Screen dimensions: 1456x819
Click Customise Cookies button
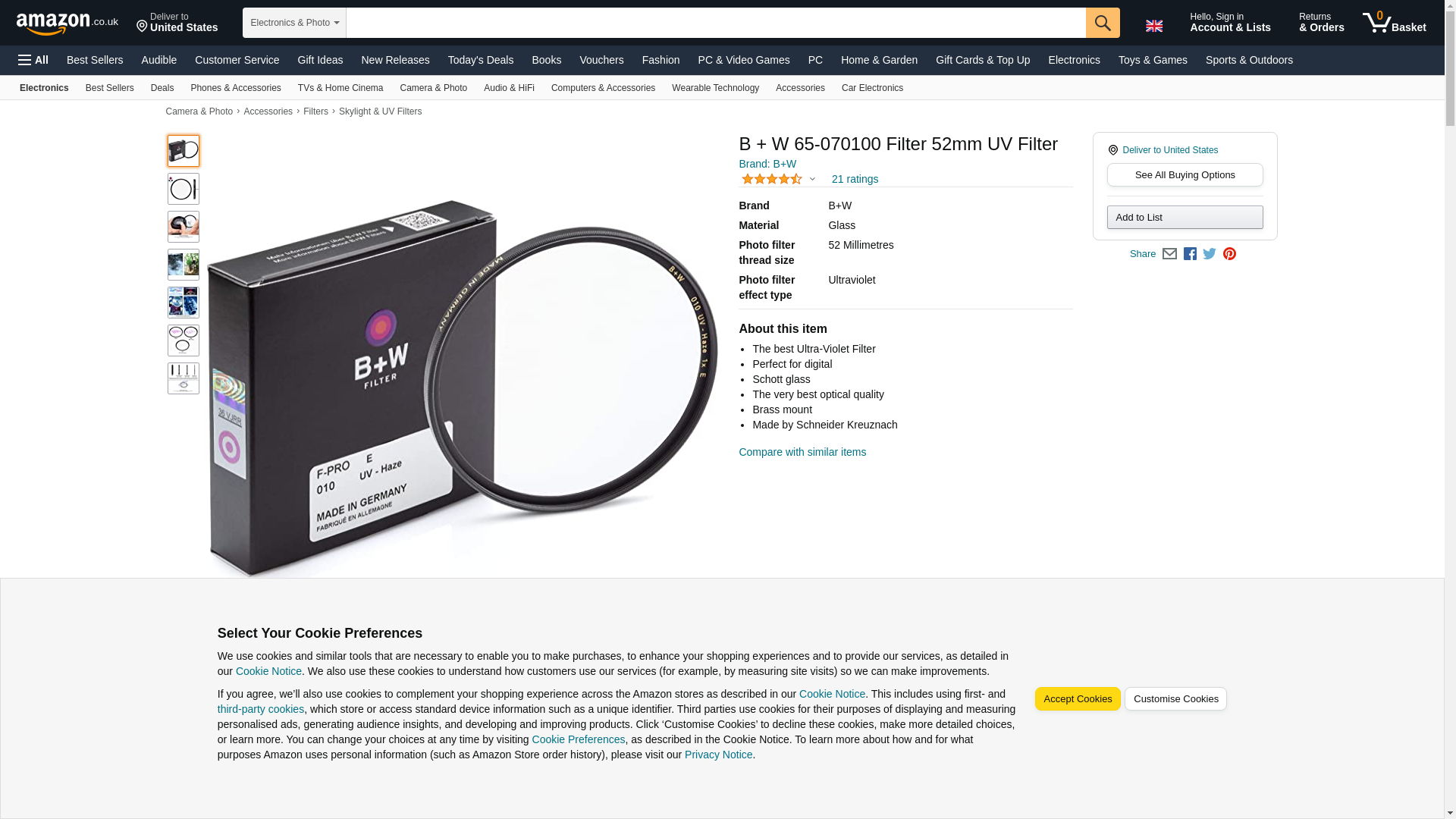(x=1175, y=699)
